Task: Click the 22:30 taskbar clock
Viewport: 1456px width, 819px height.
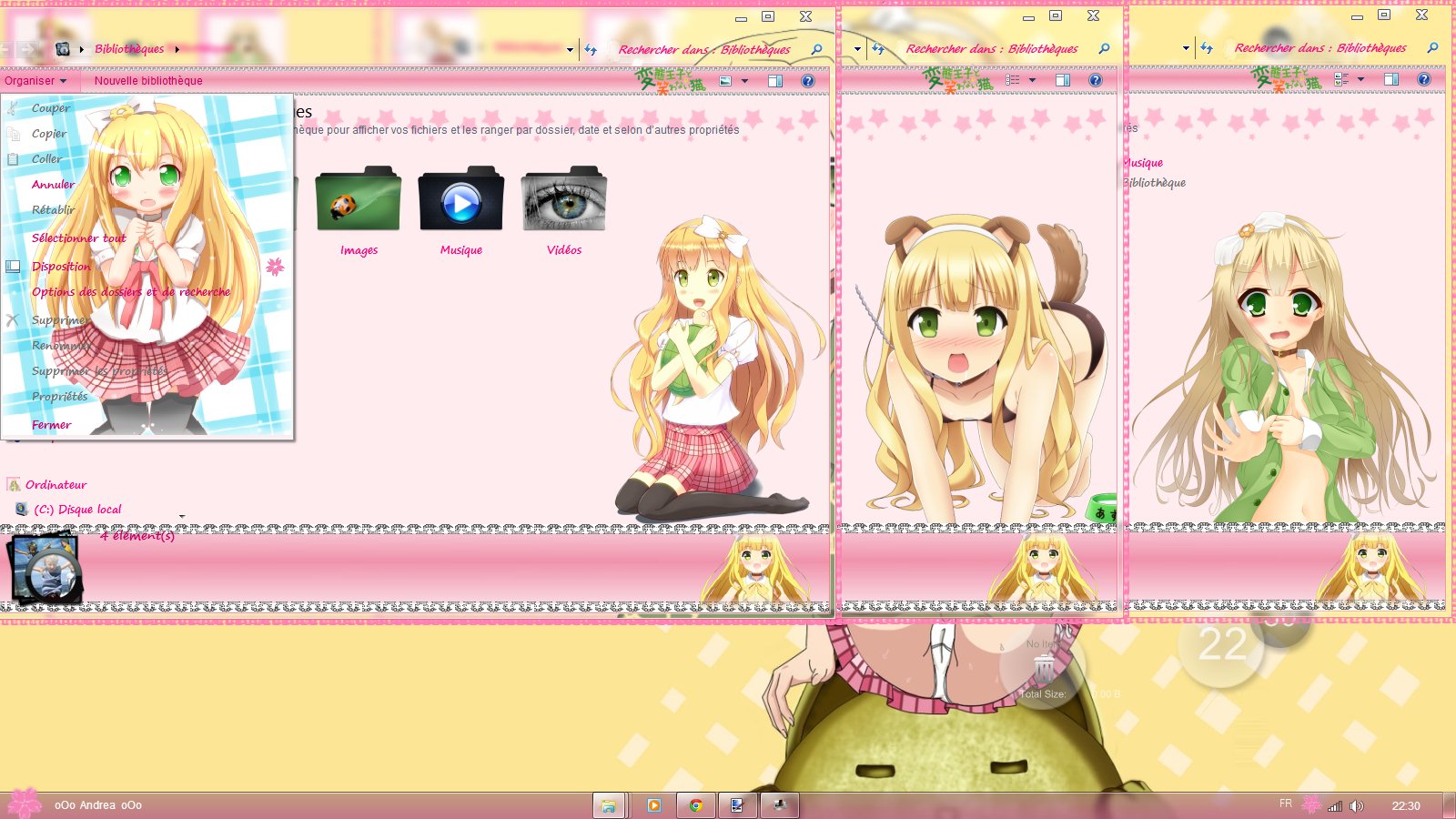Action: point(1406,806)
